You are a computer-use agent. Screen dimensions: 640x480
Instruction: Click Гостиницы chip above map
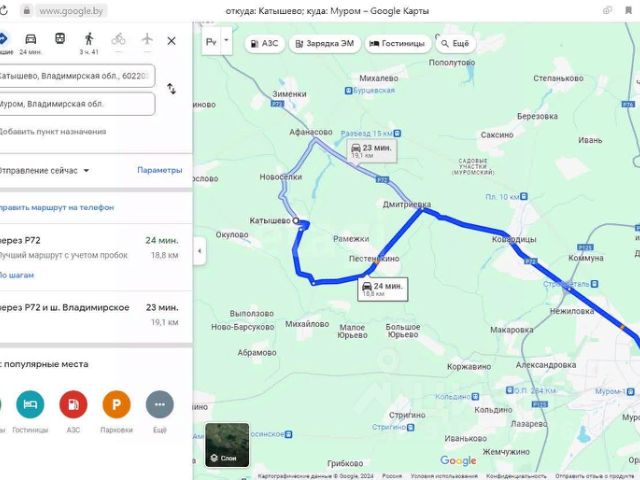398,44
